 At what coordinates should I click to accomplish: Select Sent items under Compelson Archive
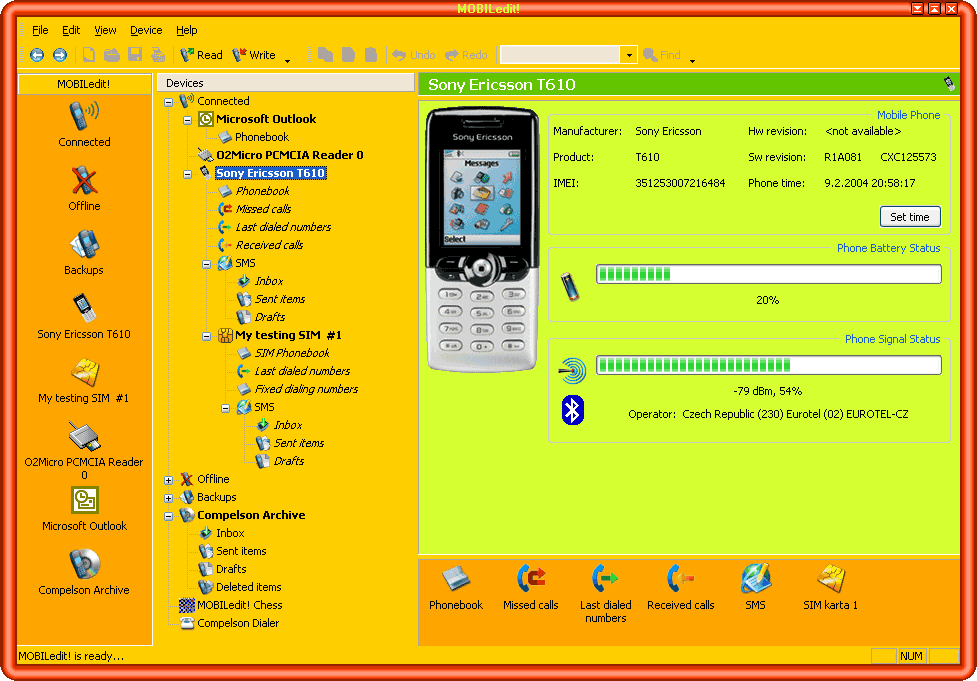click(x=241, y=551)
